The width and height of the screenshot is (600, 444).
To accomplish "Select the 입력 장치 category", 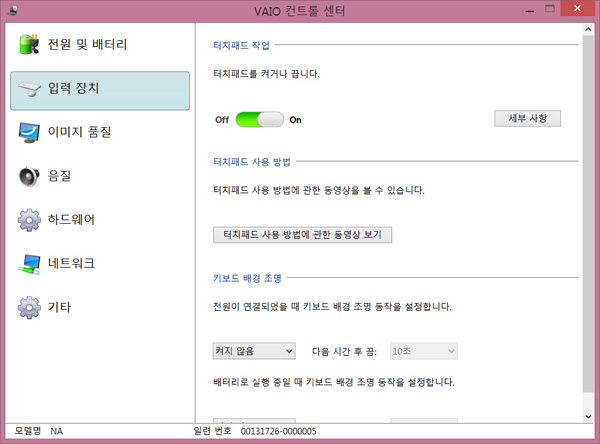I will [100, 91].
